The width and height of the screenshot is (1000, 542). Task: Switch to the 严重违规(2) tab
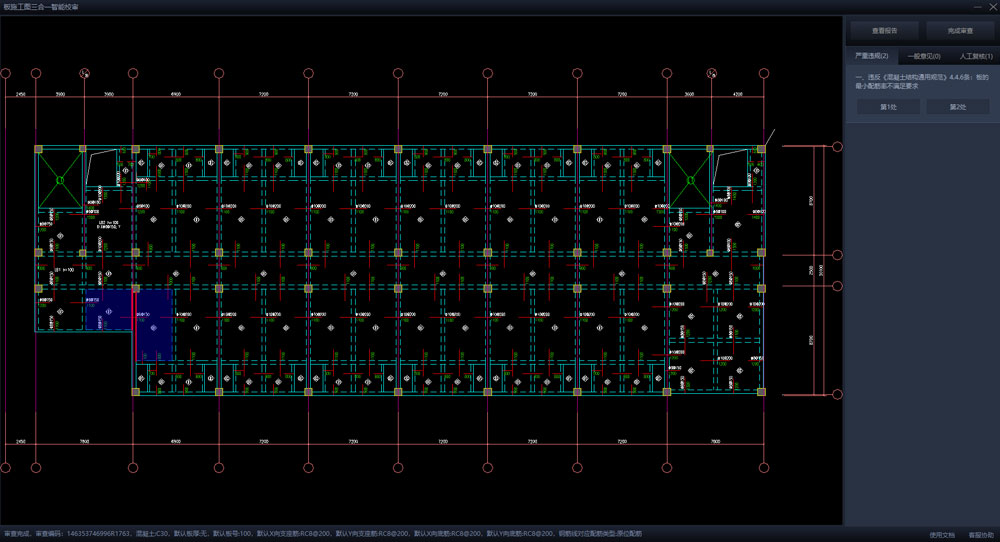pyautogui.click(x=870, y=56)
